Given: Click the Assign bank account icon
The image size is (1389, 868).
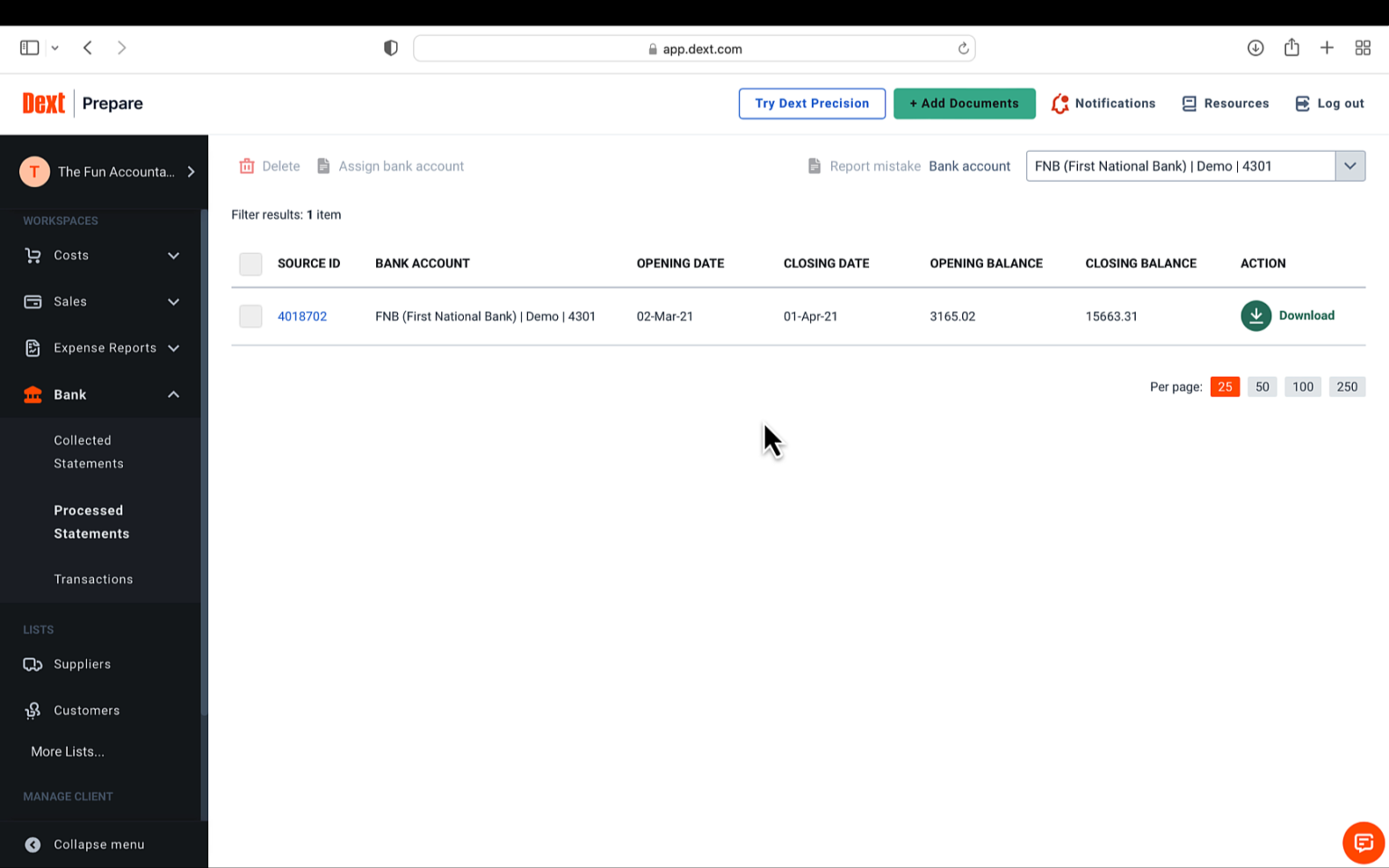Looking at the screenshot, I should click(x=324, y=165).
